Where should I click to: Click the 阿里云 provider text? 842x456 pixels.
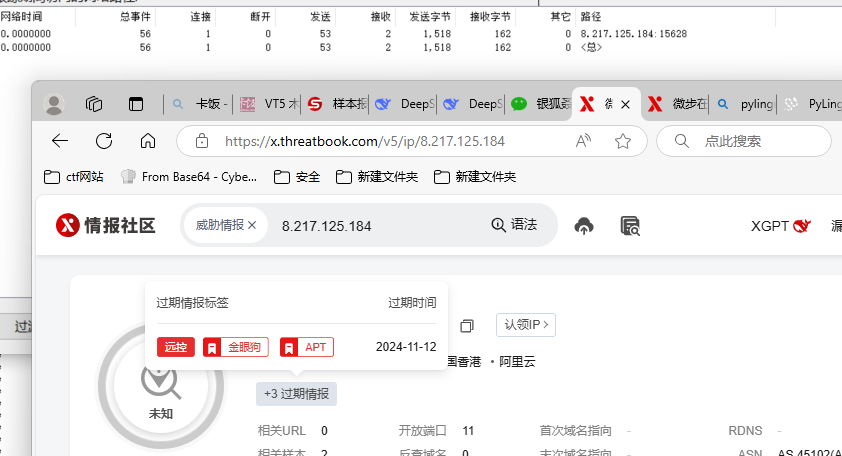point(517,362)
